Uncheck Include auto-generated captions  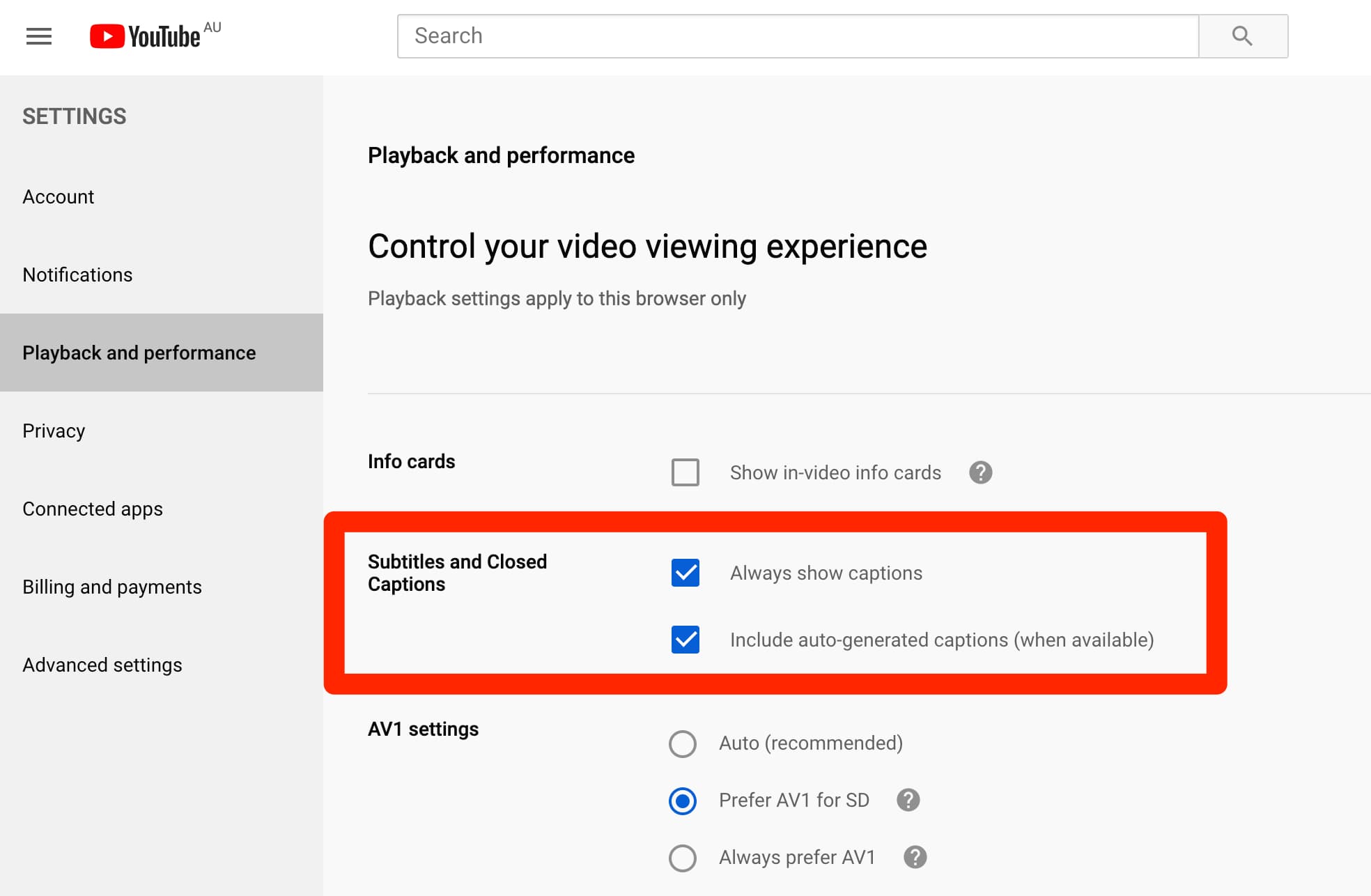click(x=685, y=640)
